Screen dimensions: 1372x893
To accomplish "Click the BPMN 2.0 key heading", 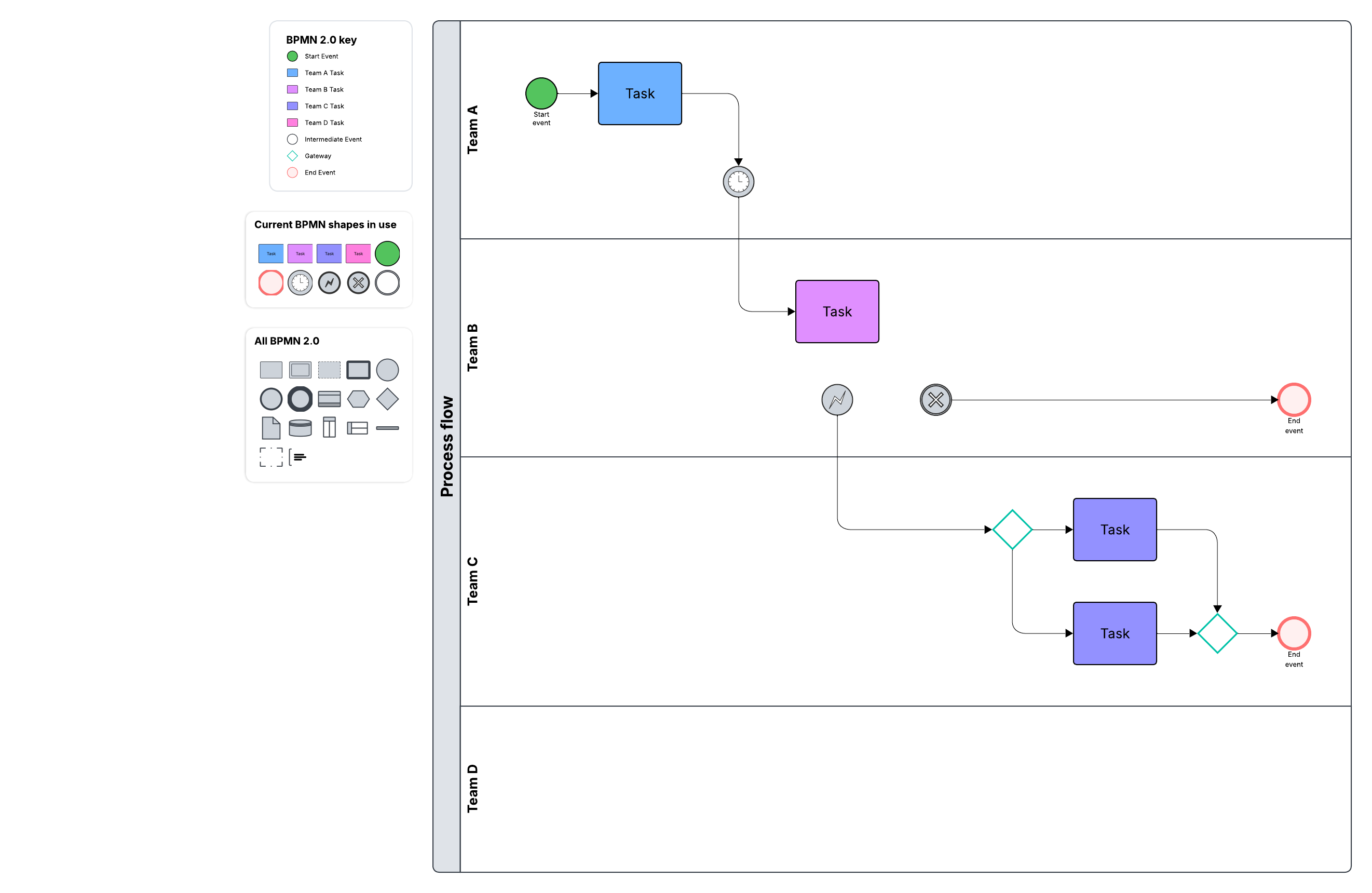I will pos(321,40).
